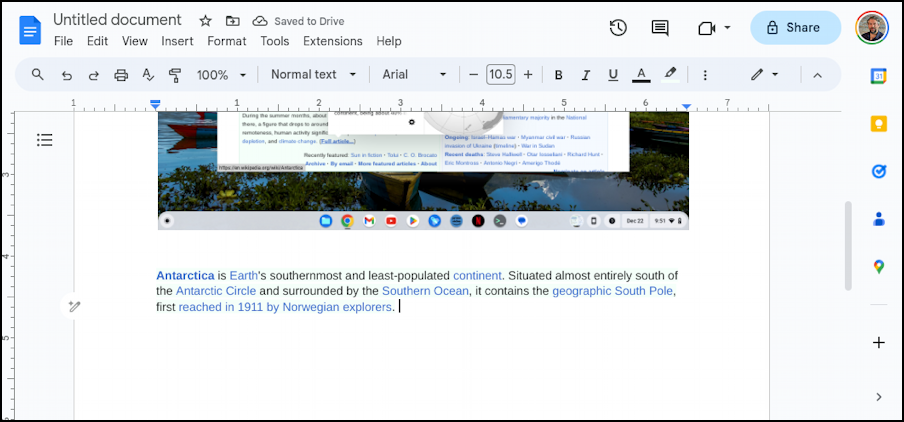This screenshot has width=904, height=422.
Task: Hide the side panel with the chevron
Action: pos(879,397)
